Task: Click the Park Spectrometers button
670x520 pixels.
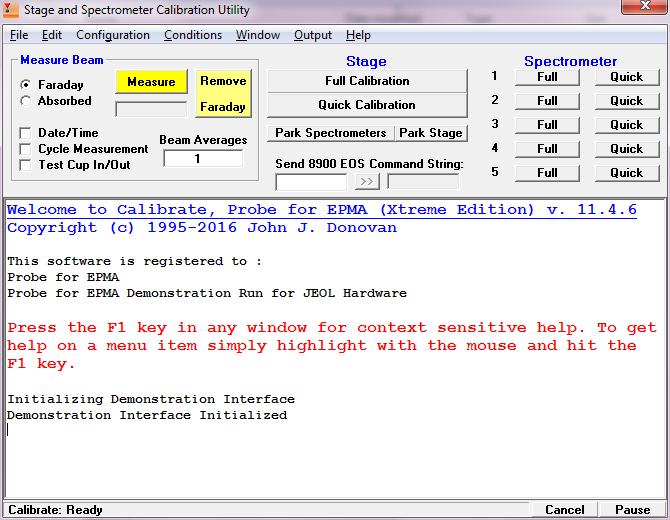Action: click(x=330, y=133)
